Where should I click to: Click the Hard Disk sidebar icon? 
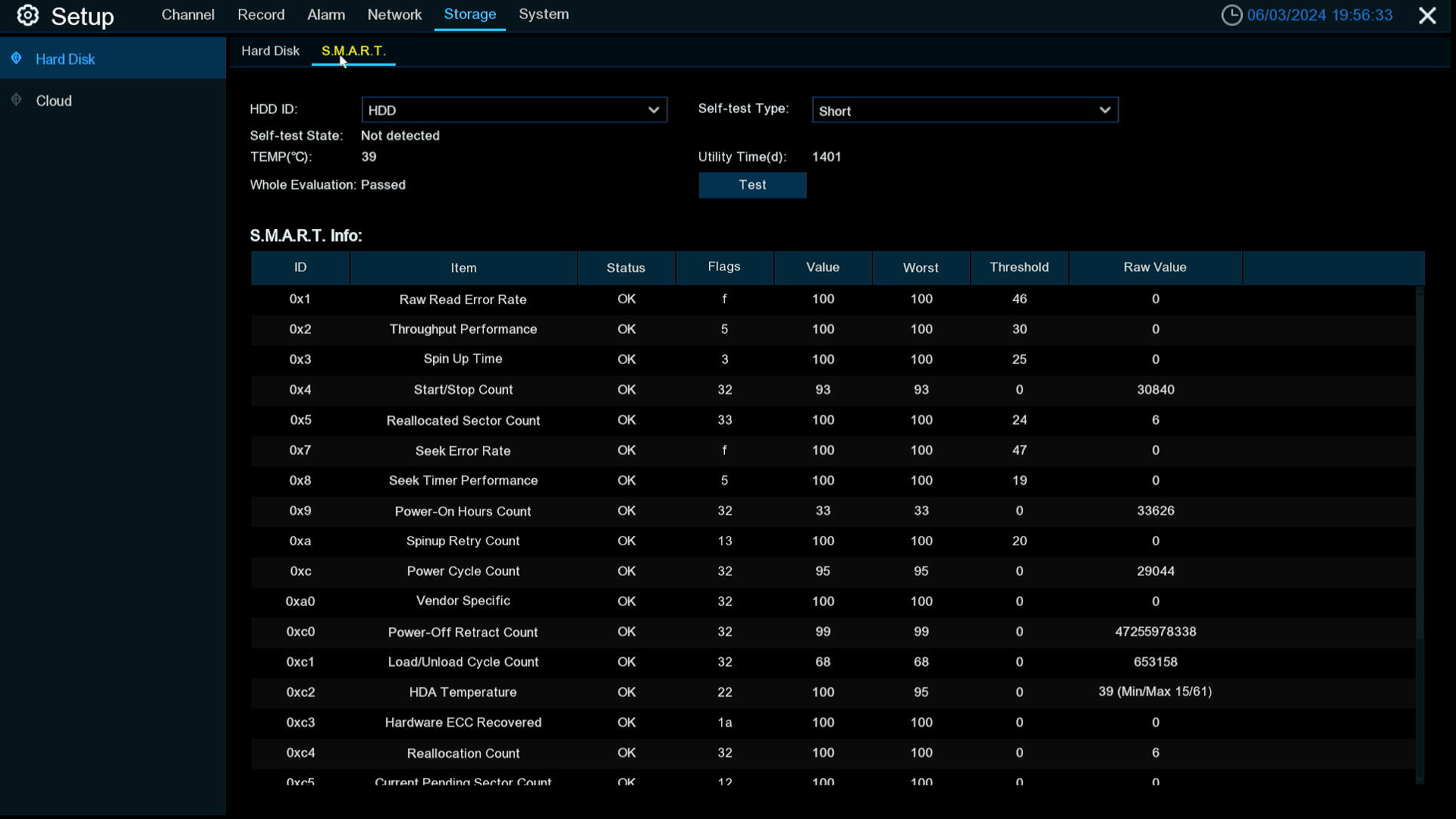[x=16, y=58]
